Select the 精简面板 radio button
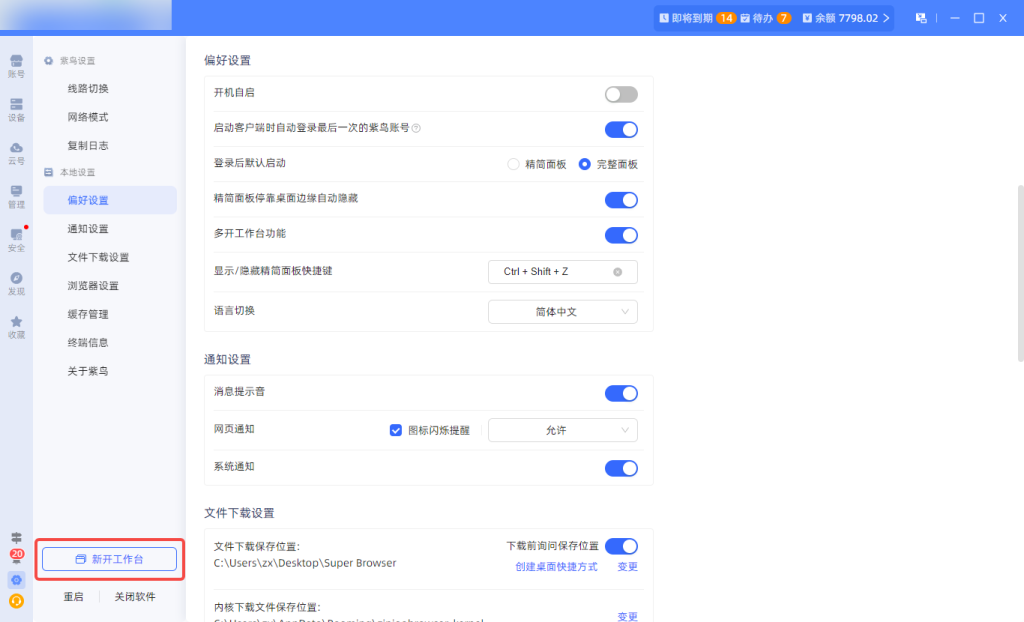The image size is (1024, 622). (x=514, y=164)
